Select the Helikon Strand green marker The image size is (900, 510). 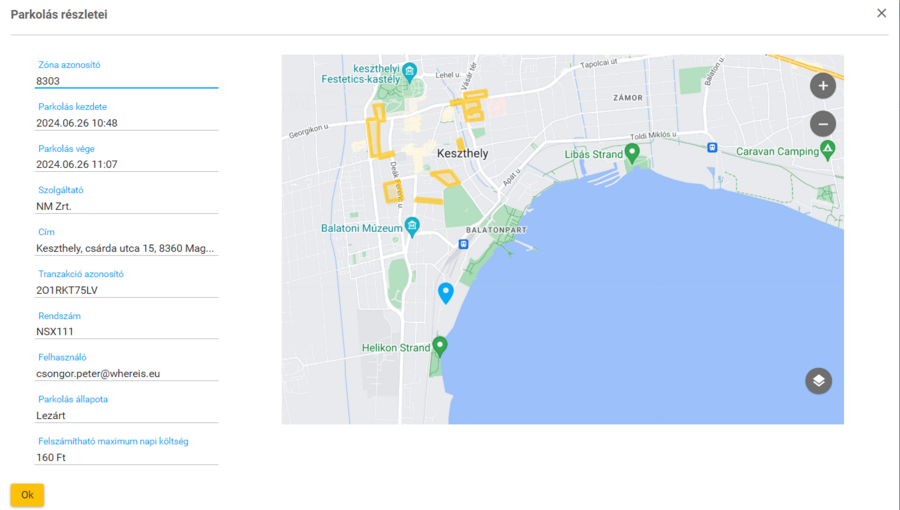pos(439,346)
